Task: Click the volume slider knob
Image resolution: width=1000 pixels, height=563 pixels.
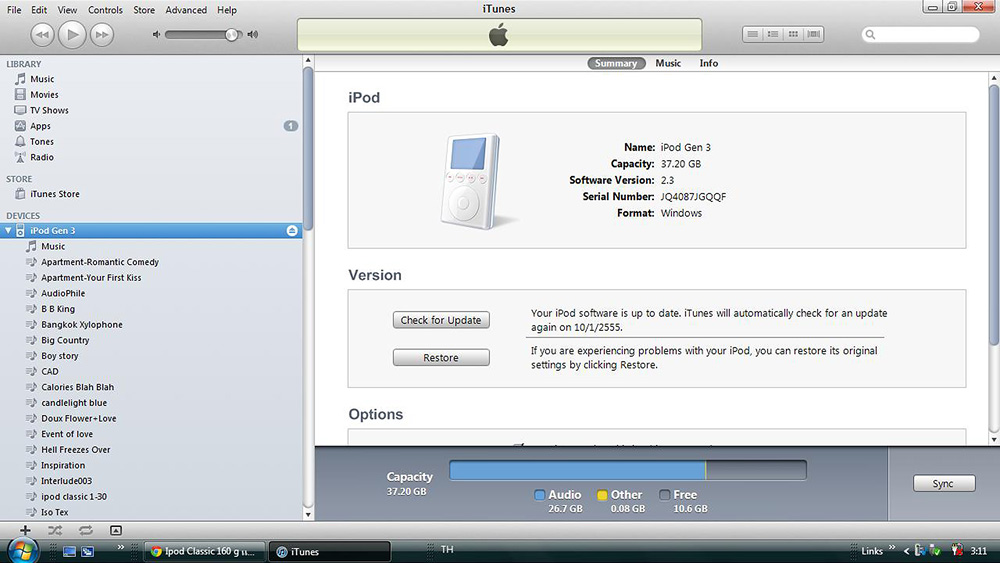Action: 232,35
